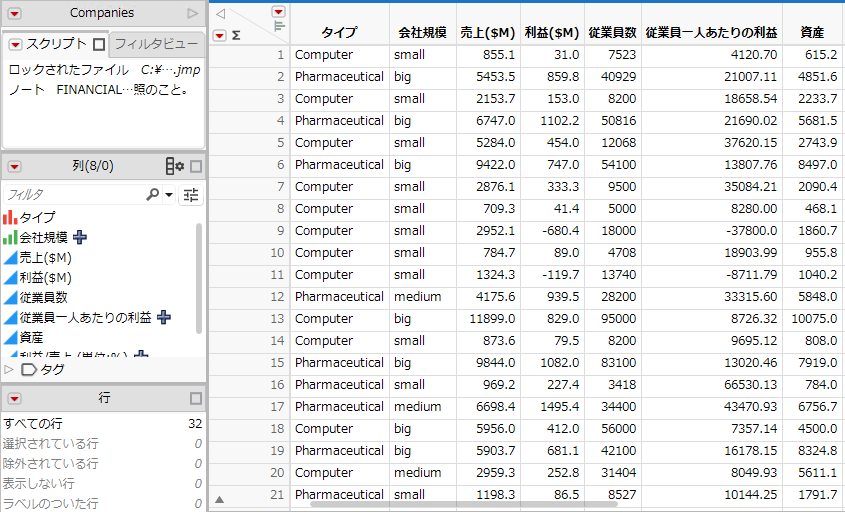Click the blue continuous icon beside 資産
This screenshot has height=512, width=845.
pos(10,337)
